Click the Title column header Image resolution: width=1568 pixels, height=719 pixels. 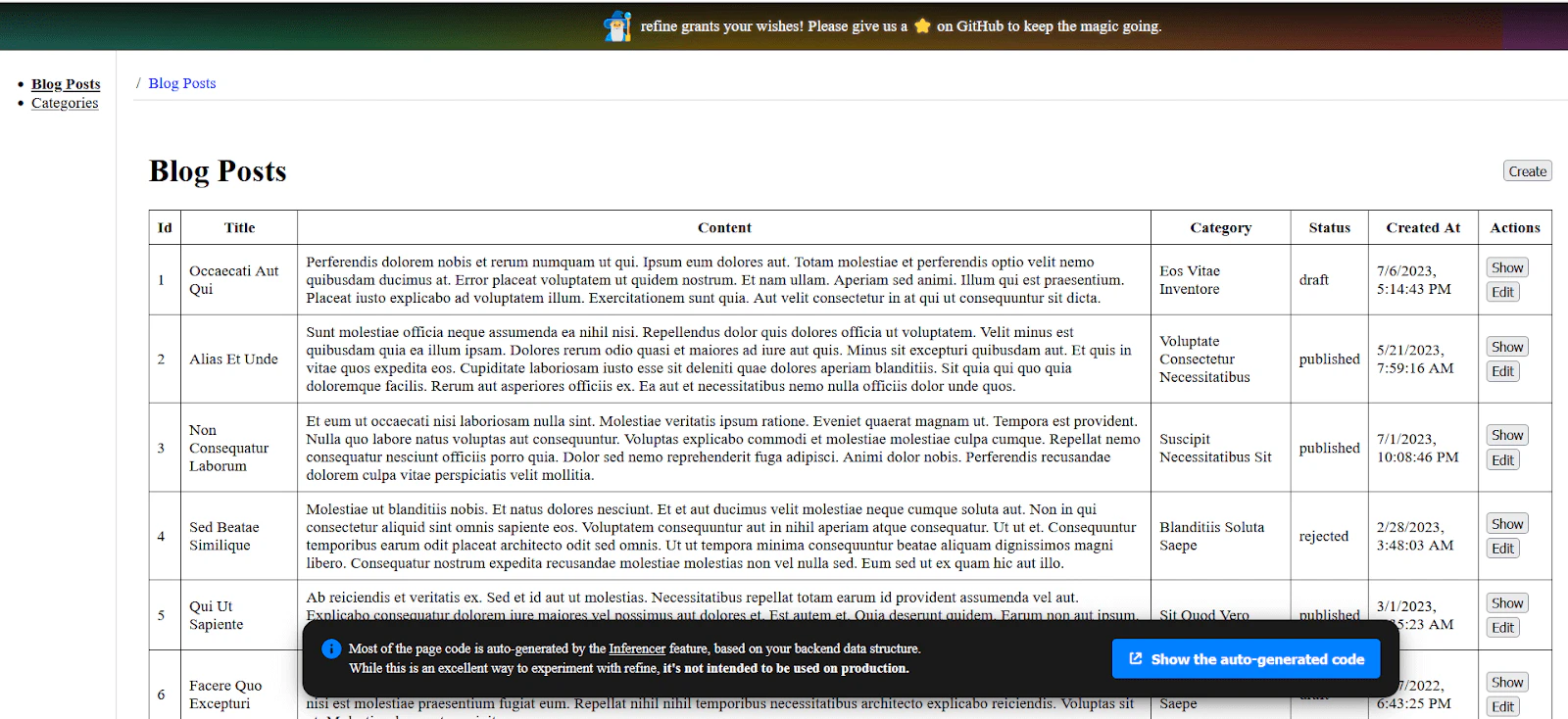239,227
